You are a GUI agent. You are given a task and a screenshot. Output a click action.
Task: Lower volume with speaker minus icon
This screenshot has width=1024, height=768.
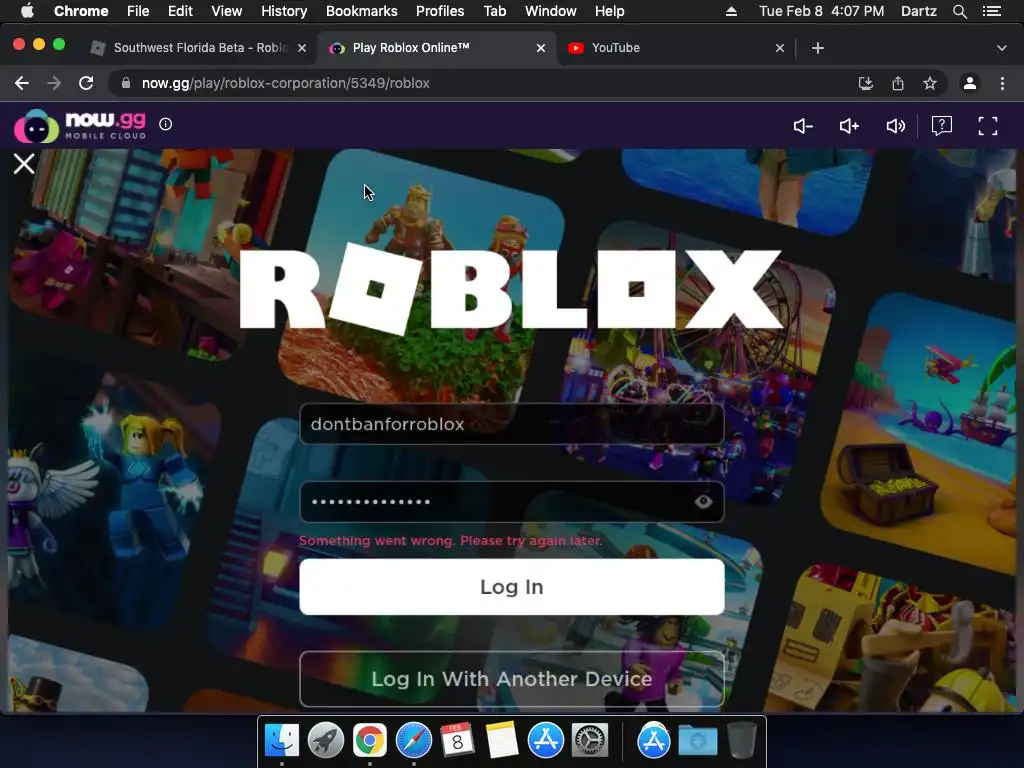[803, 126]
